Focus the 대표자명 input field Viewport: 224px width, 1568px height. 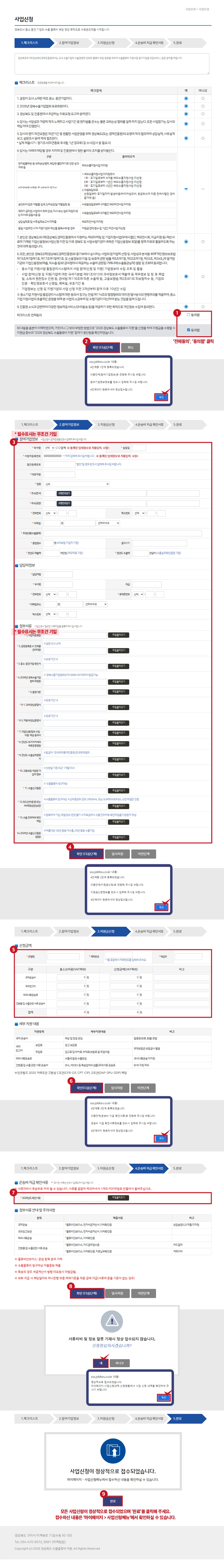click(x=59, y=474)
